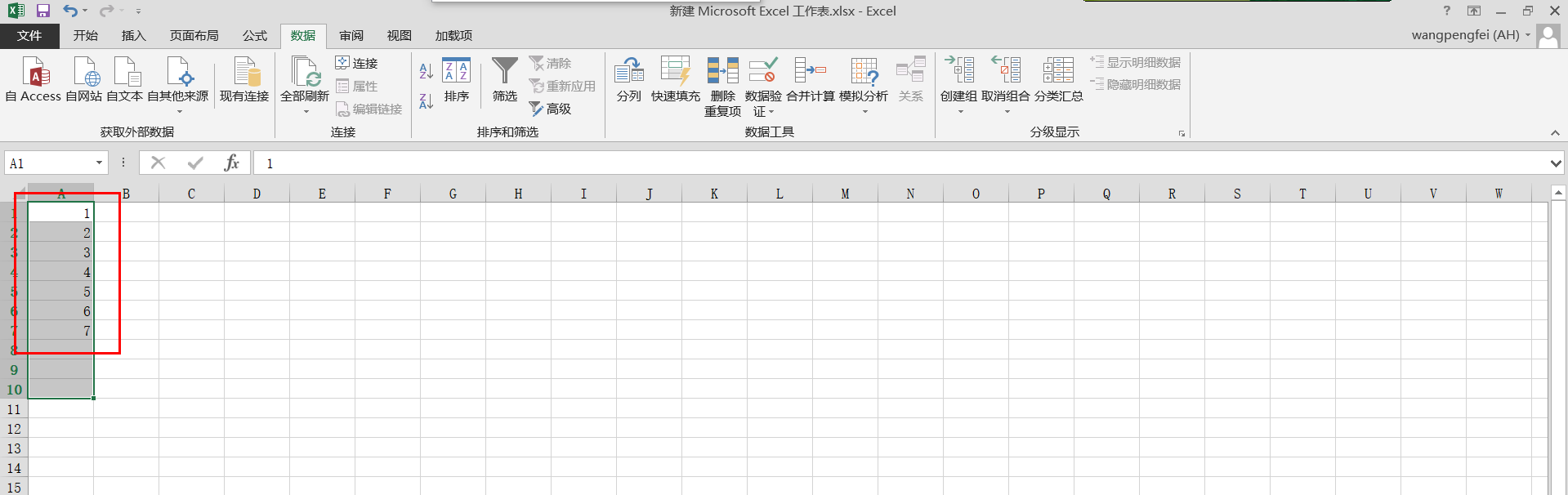Click Show Detail (显示明细数据)
This screenshot has height=495, width=1568.
(x=1135, y=62)
